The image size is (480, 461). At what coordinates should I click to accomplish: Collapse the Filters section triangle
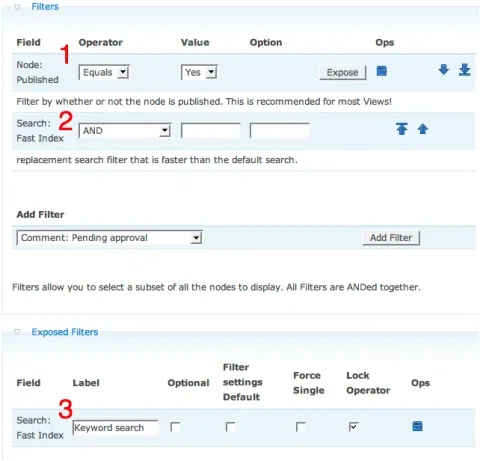(17, 7)
